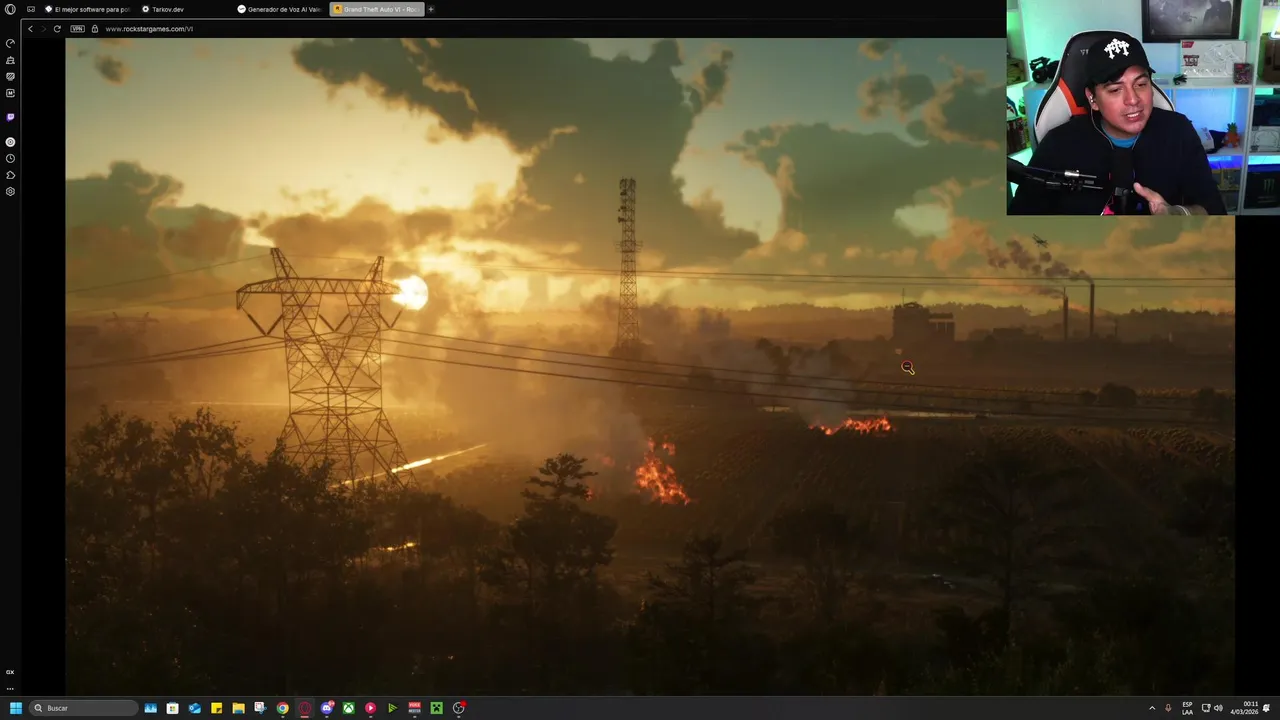The width and height of the screenshot is (1280, 720).
Task: Open the Microsoft Store taskbar icon
Action: coord(172,708)
